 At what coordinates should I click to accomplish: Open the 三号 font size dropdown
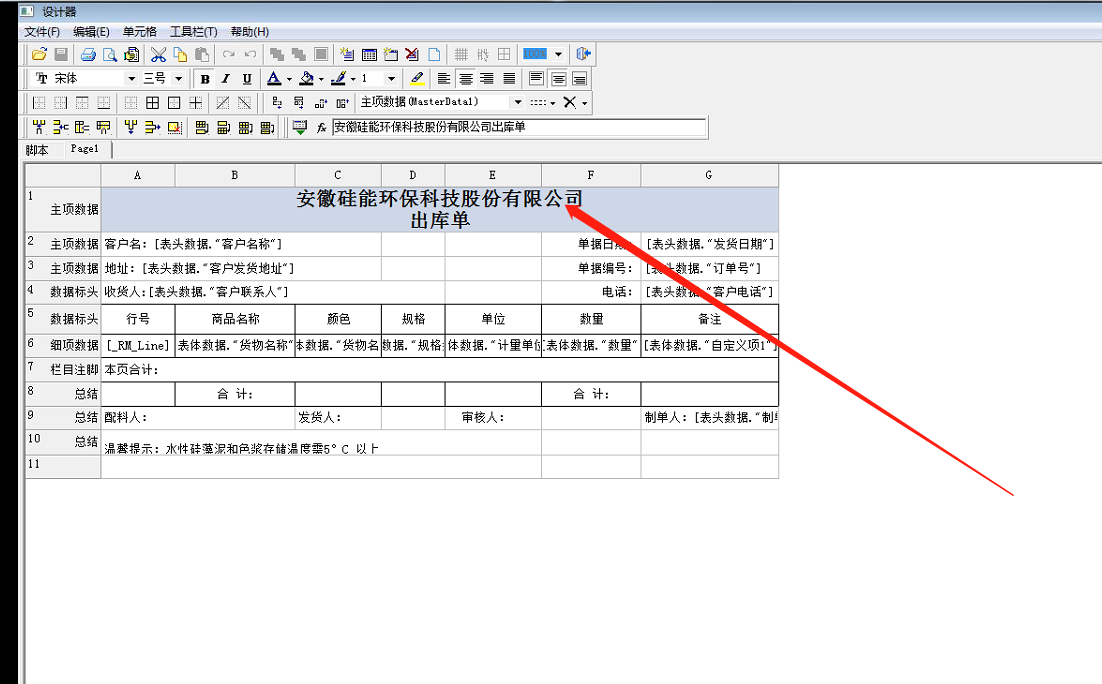click(x=179, y=79)
